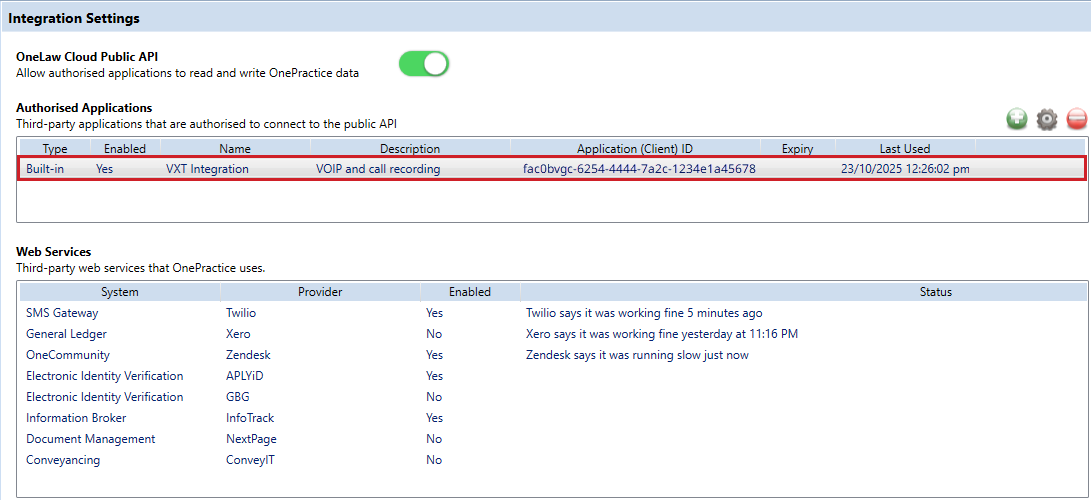Viewport: 1091px width, 500px height.
Task: Select the OneCommunity system row
Action: click(552, 355)
